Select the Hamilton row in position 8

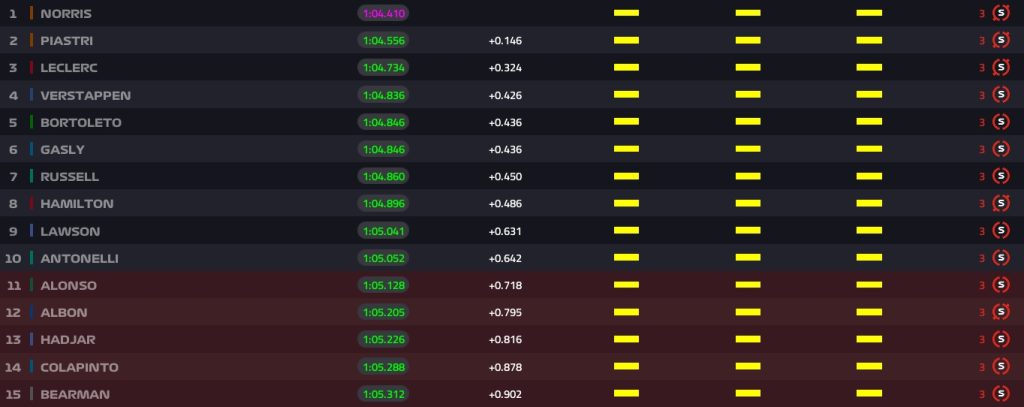(512, 203)
